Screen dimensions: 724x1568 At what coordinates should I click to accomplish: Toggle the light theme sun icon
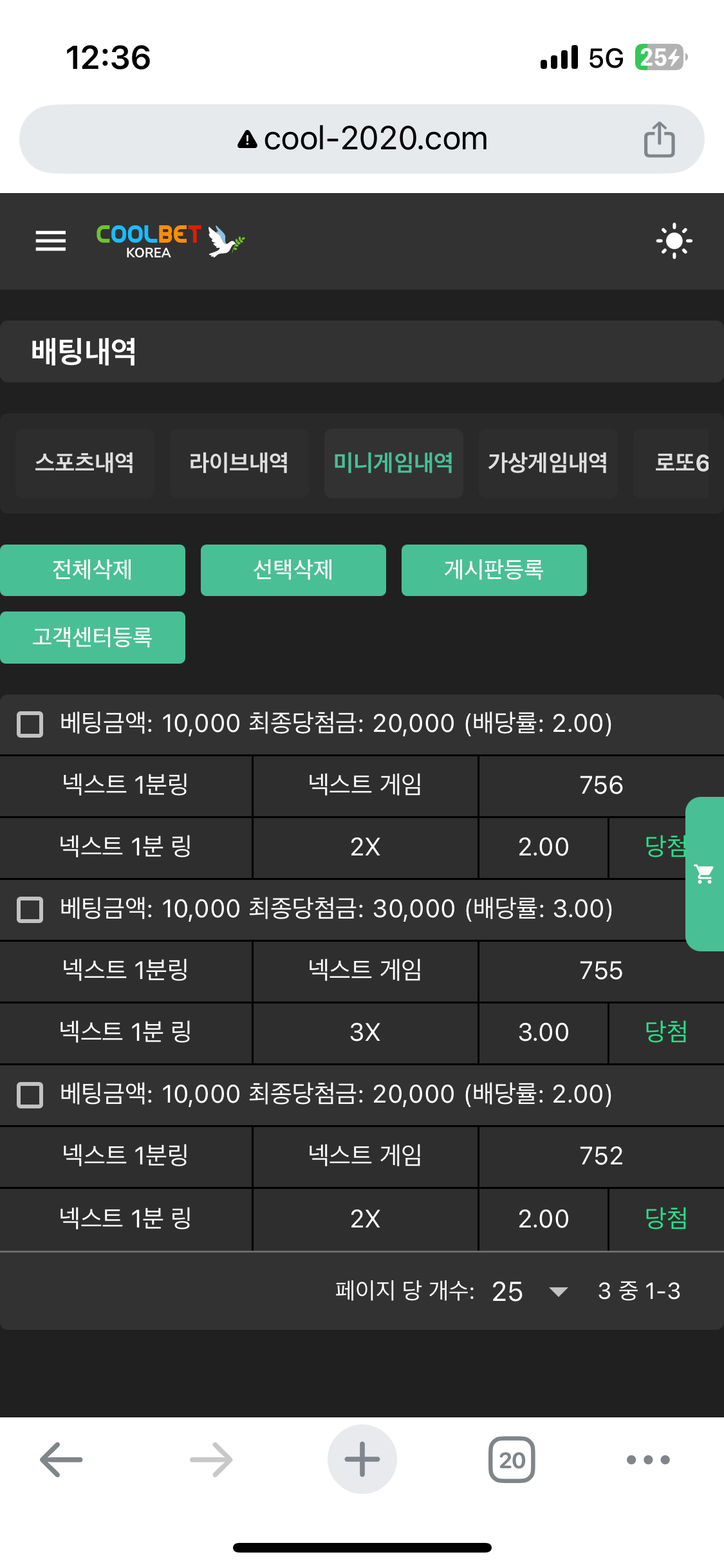[674, 241]
